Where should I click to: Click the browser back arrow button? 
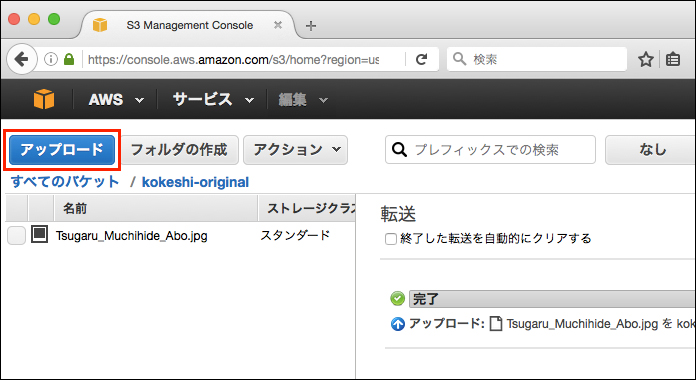tap(21, 59)
